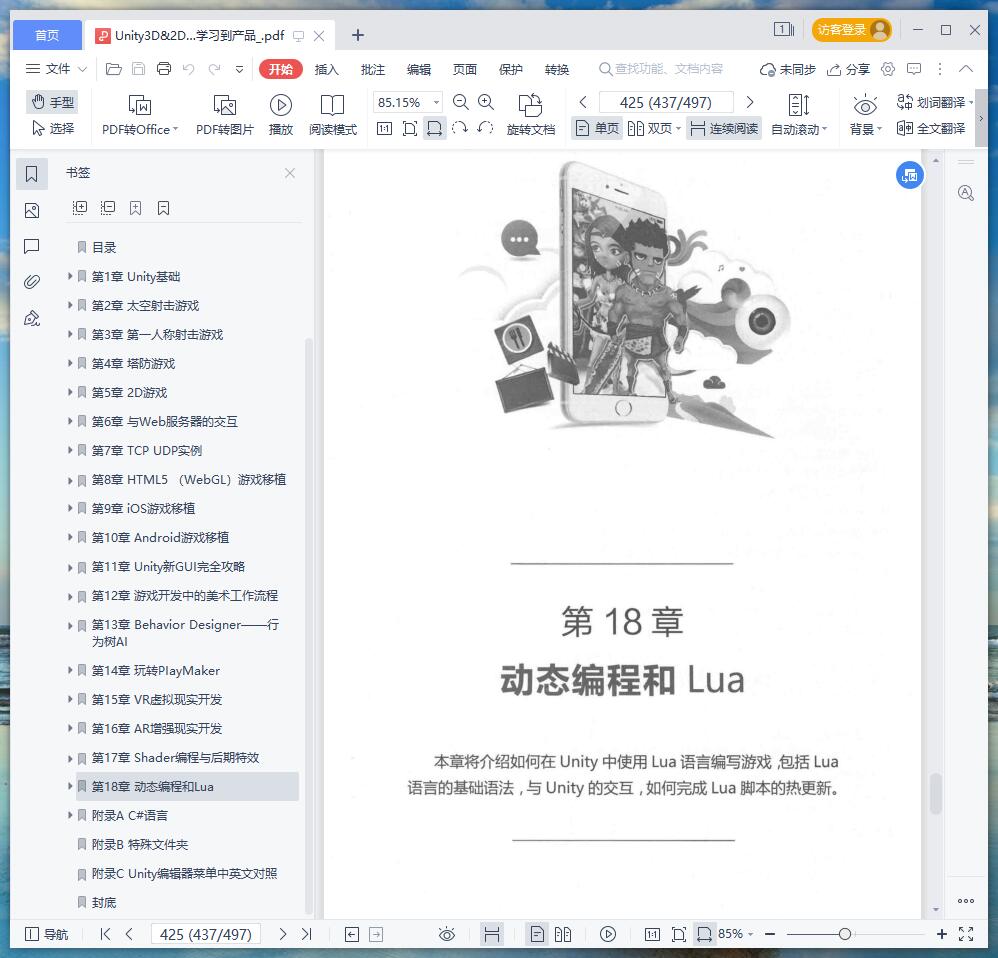Expand all bookmarks icon in bookmark panel
The image size is (998, 958).
coord(80,208)
